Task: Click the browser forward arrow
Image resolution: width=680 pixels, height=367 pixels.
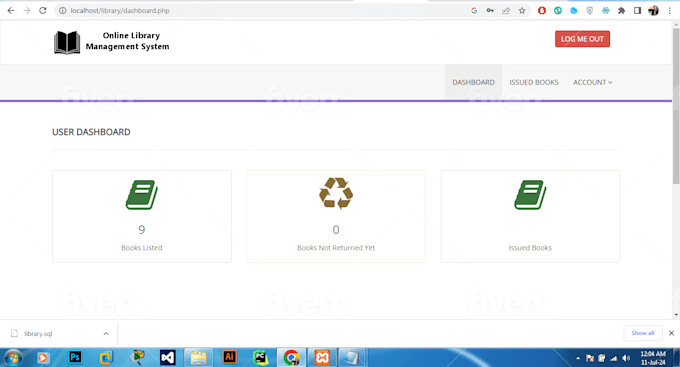Action: [27, 10]
